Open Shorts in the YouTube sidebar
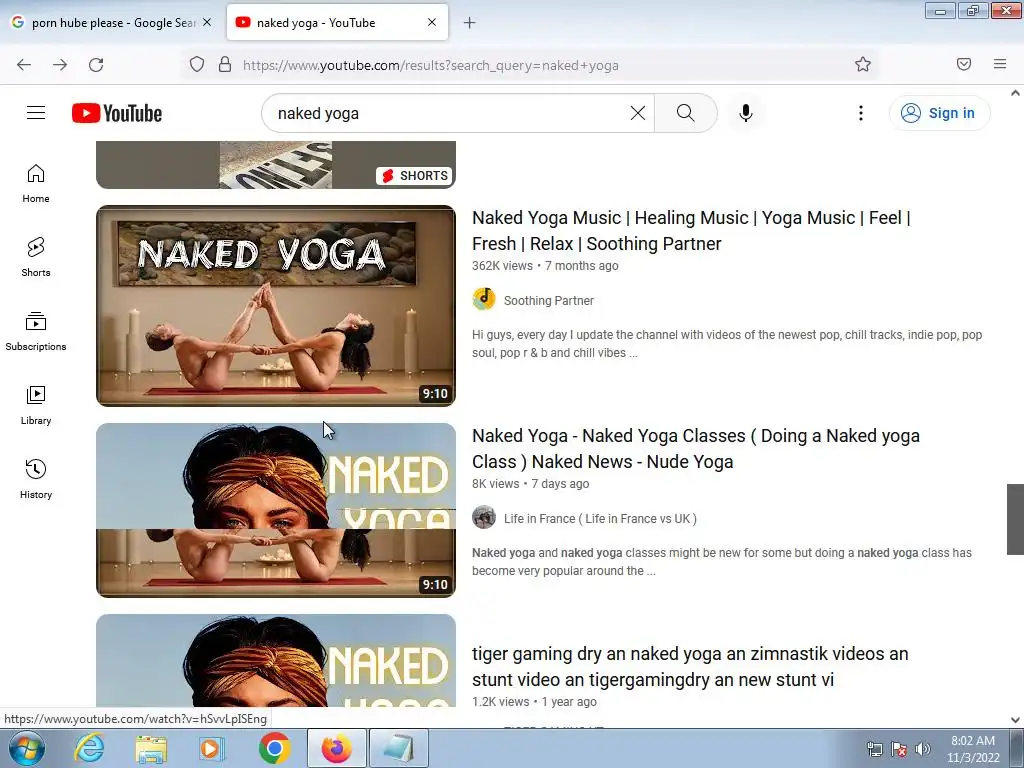 click(x=36, y=257)
